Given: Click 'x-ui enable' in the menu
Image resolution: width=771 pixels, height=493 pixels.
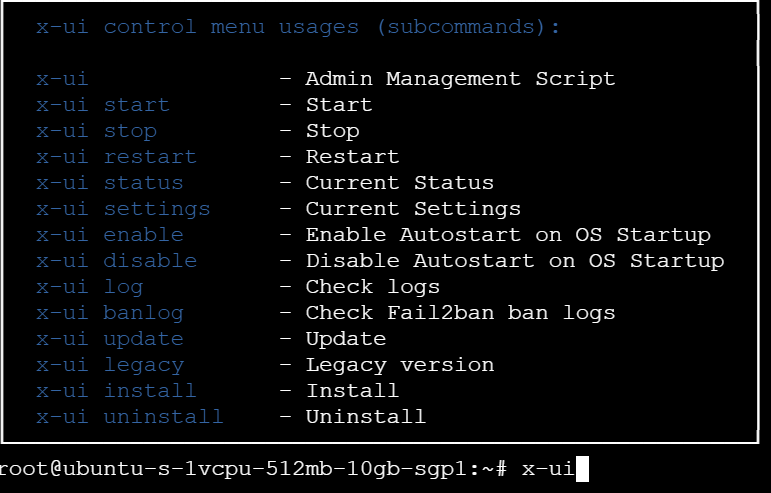Looking at the screenshot, I should pyautogui.click(x=110, y=235).
